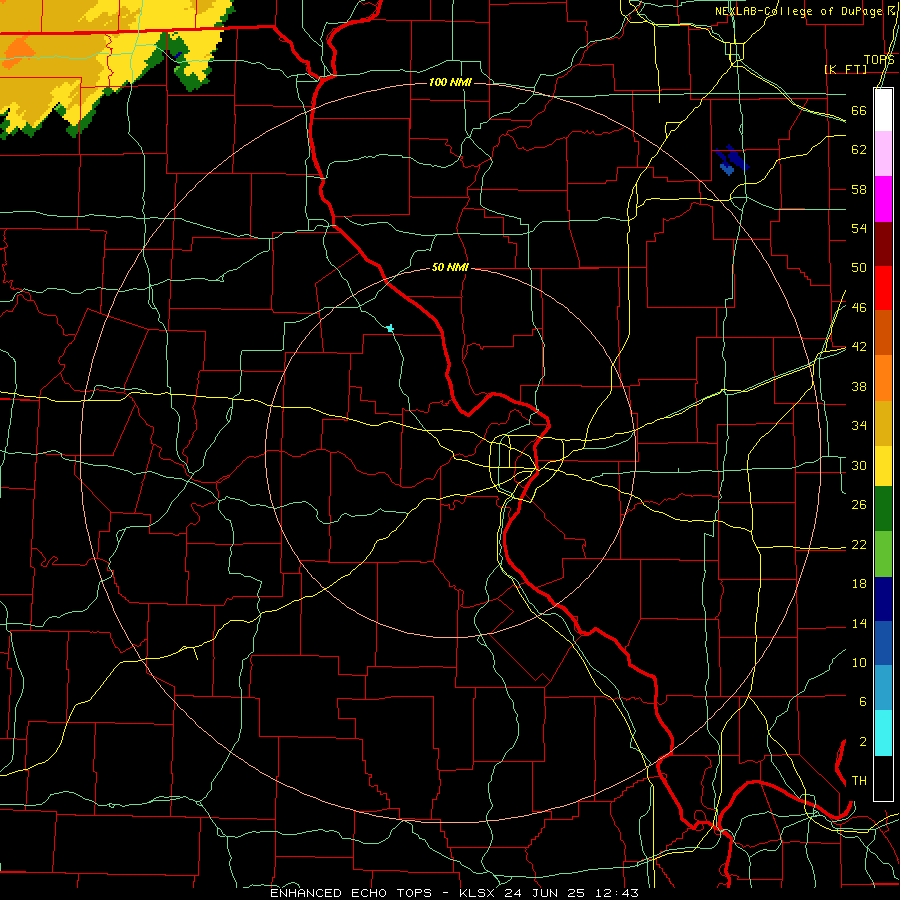900x900 pixels.
Task: Click the gold legend color band
Action: click(883, 423)
